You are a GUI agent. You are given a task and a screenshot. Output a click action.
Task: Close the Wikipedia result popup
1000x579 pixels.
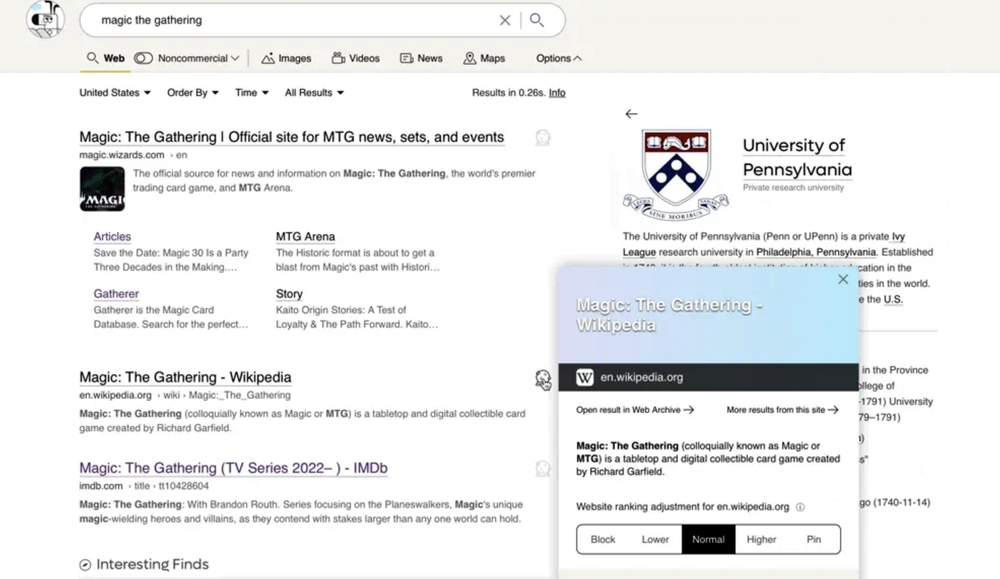click(843, 279)
